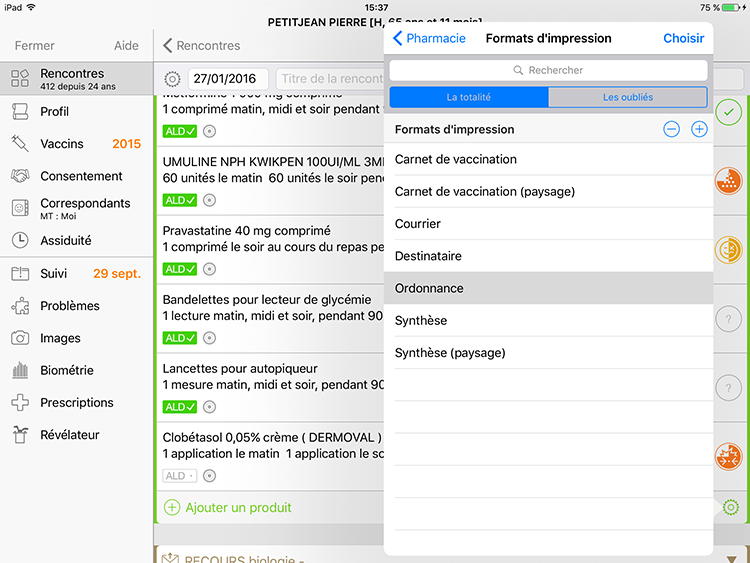Toggle ALD badge under Clobétasol crème
The image size is (750, 563).
tap(180, 476)
